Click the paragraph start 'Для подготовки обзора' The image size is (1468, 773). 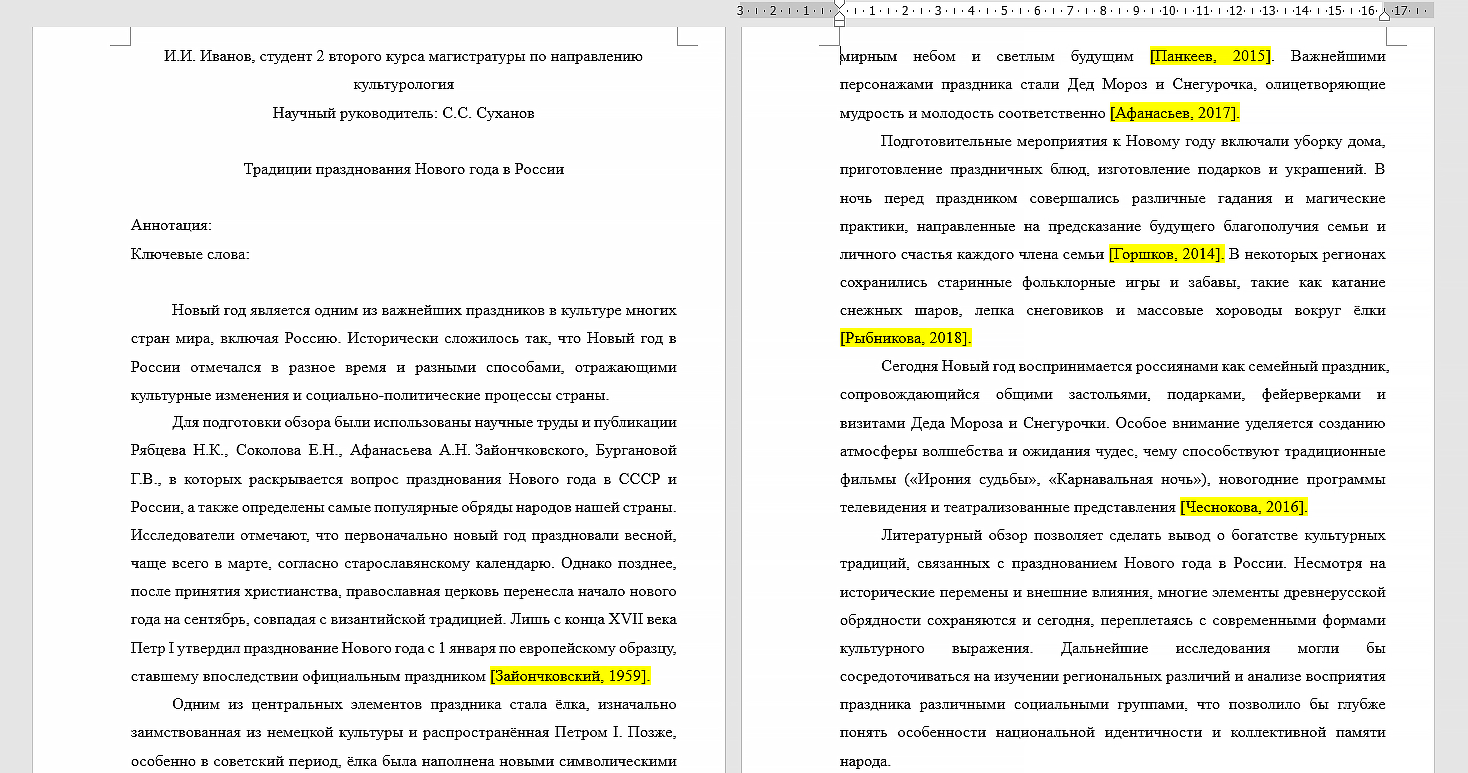tap(250, 423)
